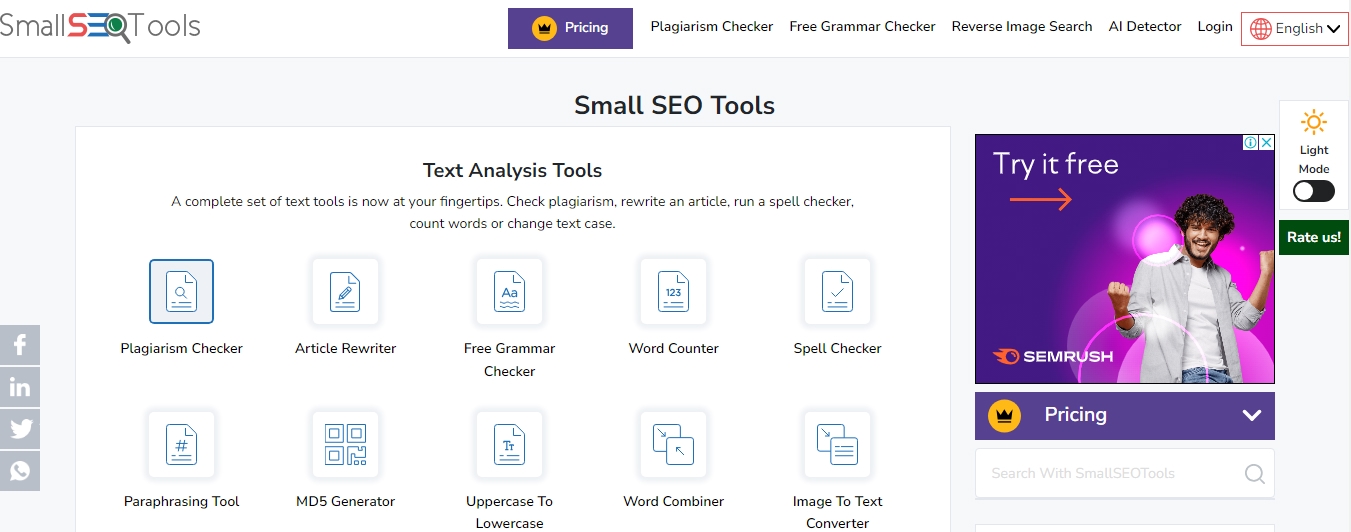Viewport: 1351px width, 532px height.
Task: Open the Word Combiner icon
Action: point(673,444)
